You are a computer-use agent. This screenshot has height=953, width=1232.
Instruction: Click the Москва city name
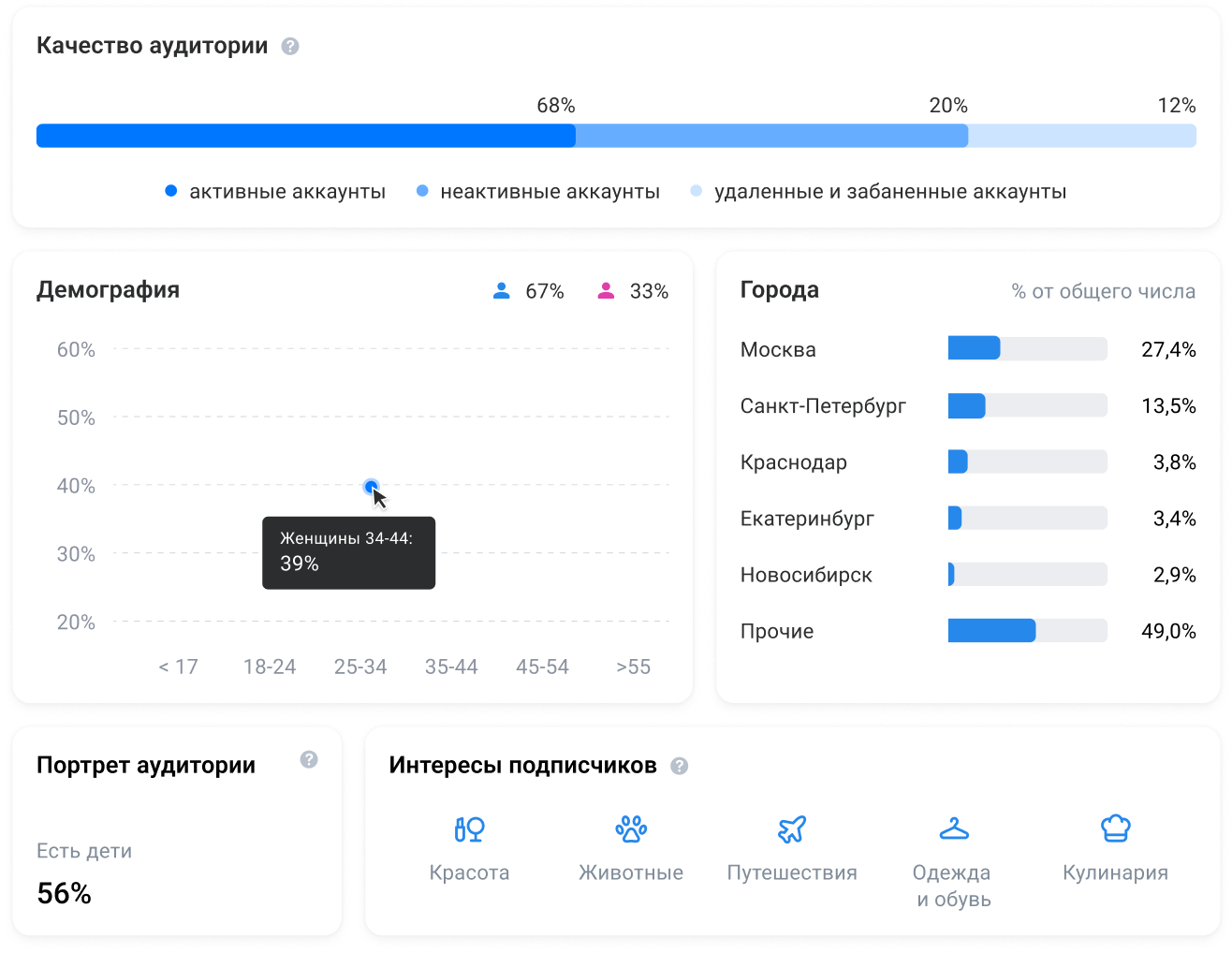coord(778,349)
